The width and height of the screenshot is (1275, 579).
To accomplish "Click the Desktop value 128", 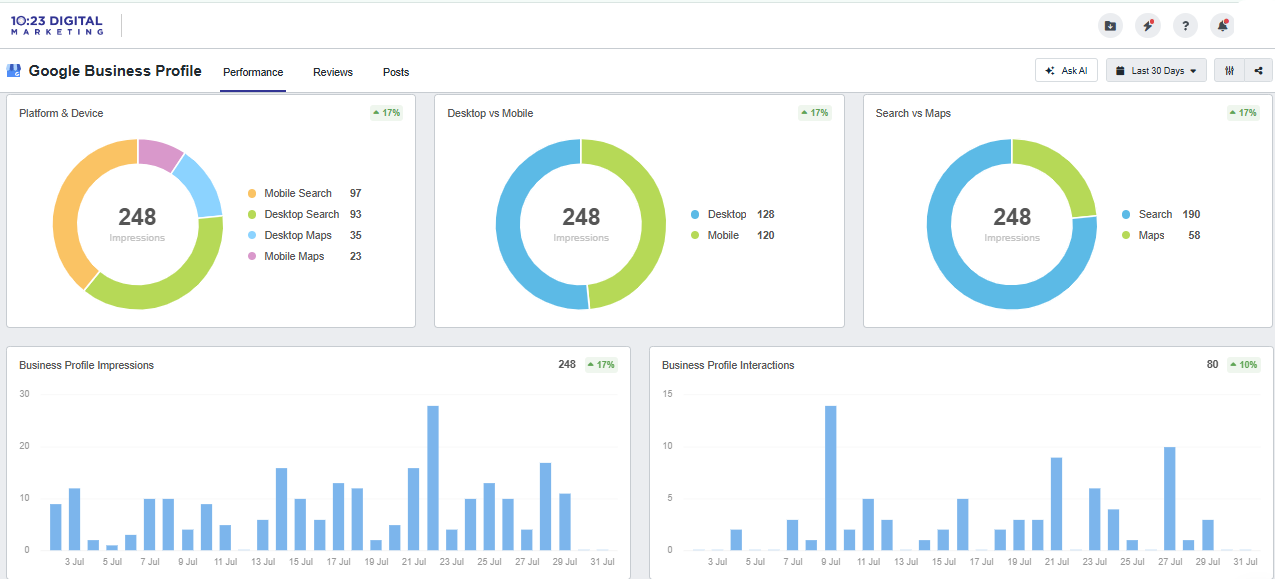I will point(766,214).
